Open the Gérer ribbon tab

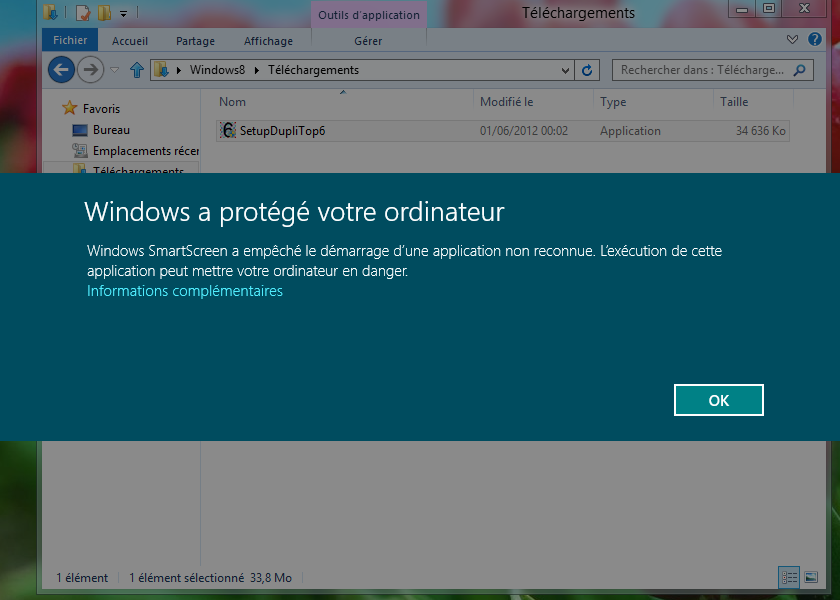click(x=368, y=41)
